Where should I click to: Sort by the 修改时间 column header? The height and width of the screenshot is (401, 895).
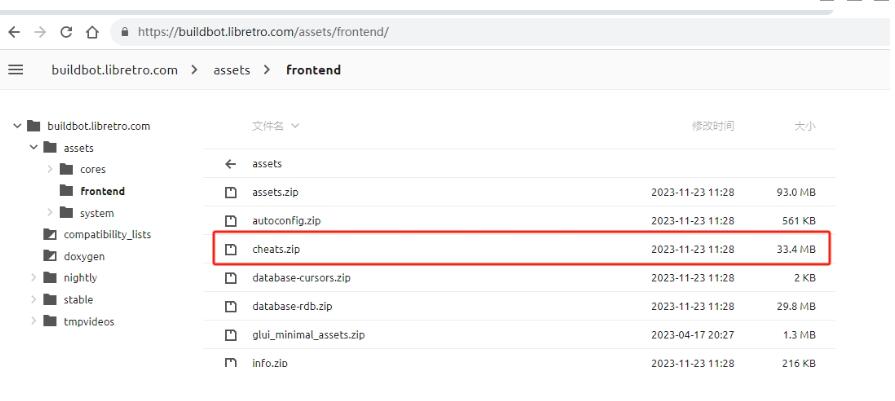coord(713,126)
